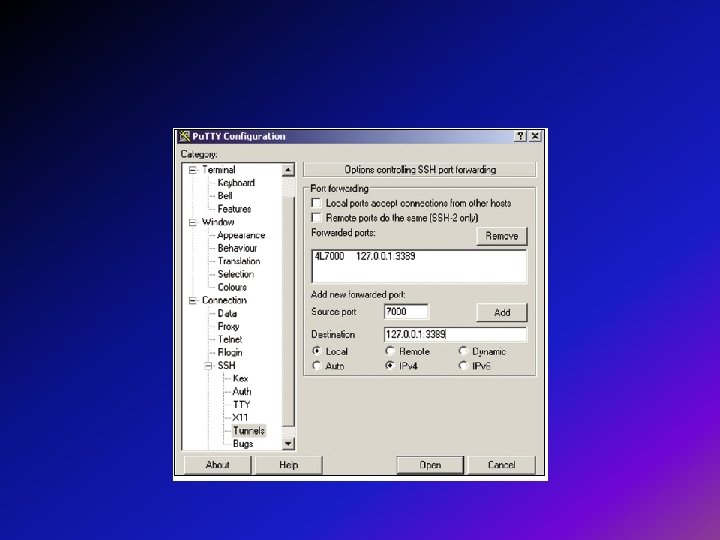Collapse the Window tree node
720x540 pixels.
pyautogui.click(x=192, y=222)
